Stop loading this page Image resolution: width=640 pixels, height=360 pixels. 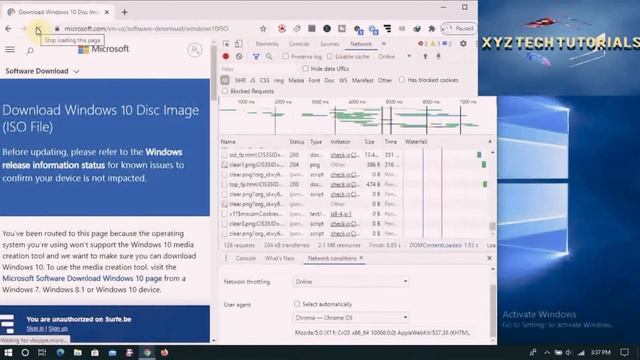pyautogui.click(x=38, y=29)
